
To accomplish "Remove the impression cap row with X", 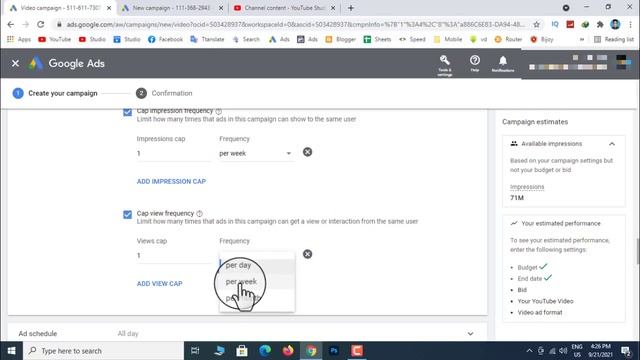I will click(307, 152).
